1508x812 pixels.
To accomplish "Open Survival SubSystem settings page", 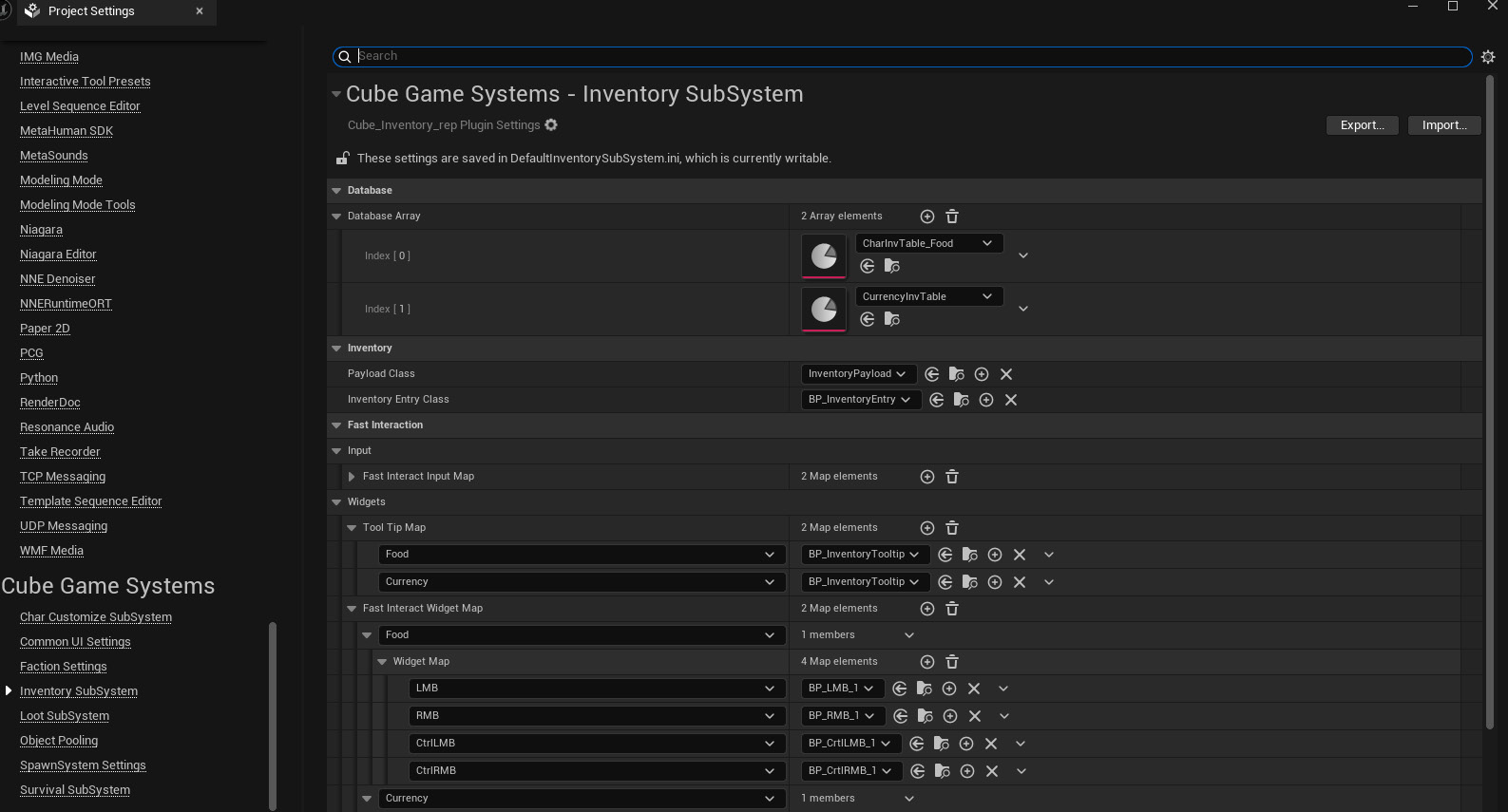I will tap(75, 790).
